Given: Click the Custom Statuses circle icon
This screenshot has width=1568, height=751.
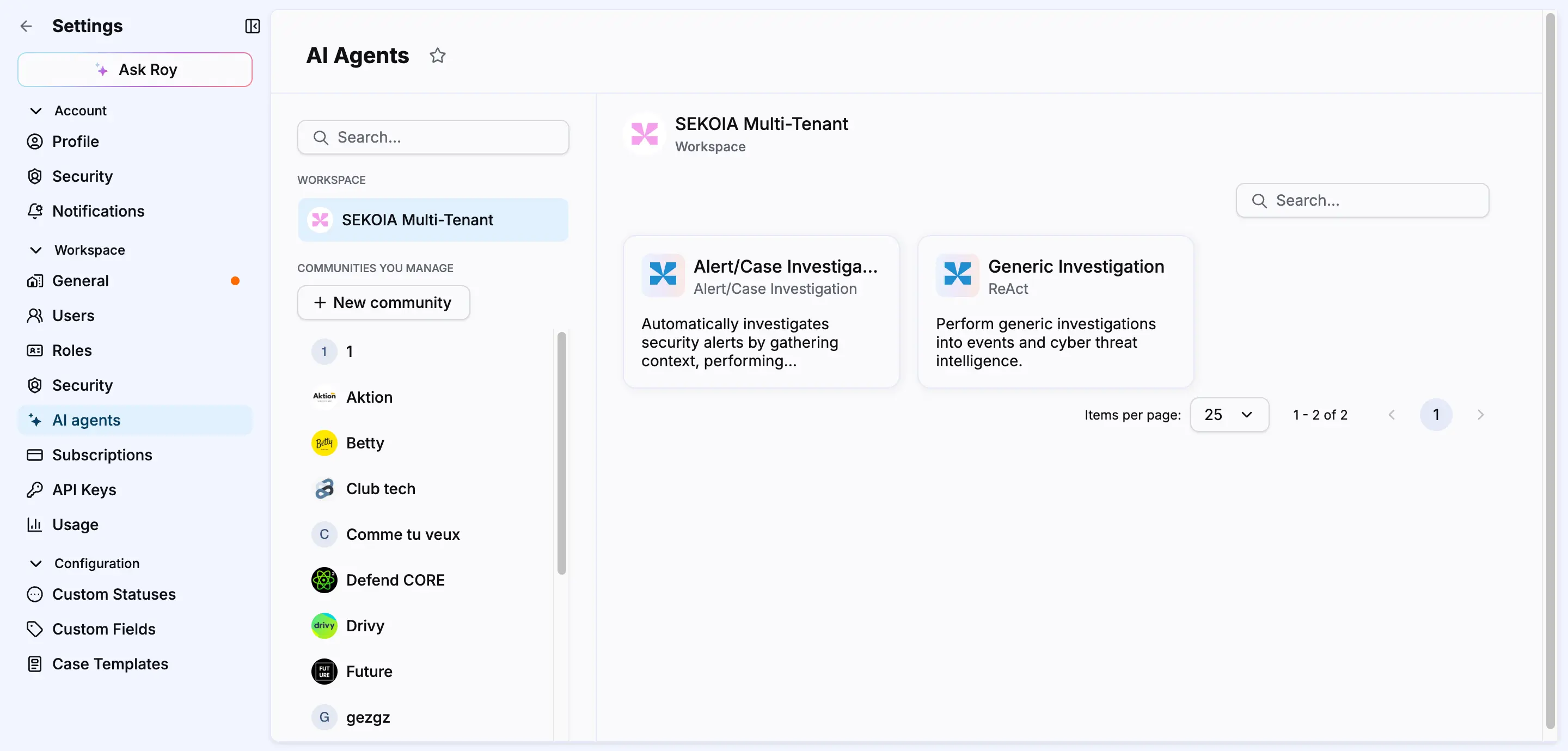Looking at the screenshot, I should (35, 594).
